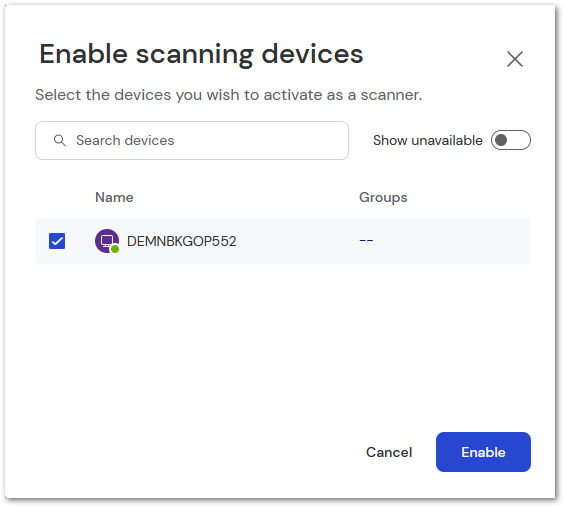Click the dashes in the Groups column
Screen dimensions: 564x507
[x=366, y=241]
